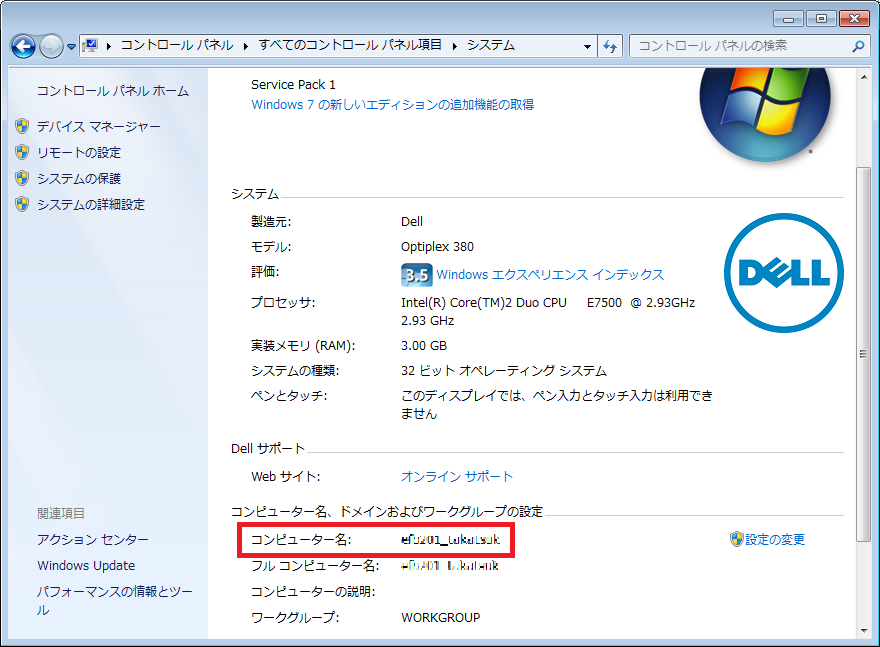The height and width of the screenshot is (647, 880).
Task: Maximize the System window
Action: [821, 19]
